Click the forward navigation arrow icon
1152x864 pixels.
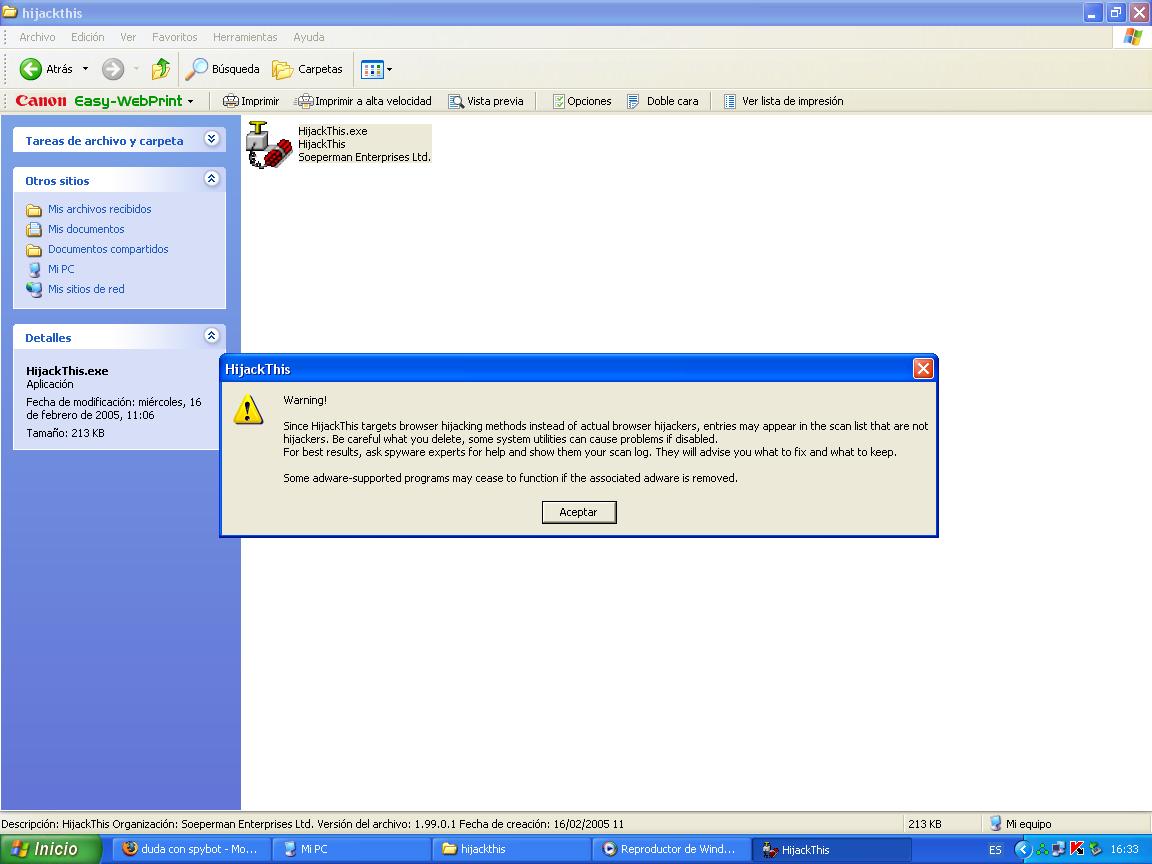112,69
